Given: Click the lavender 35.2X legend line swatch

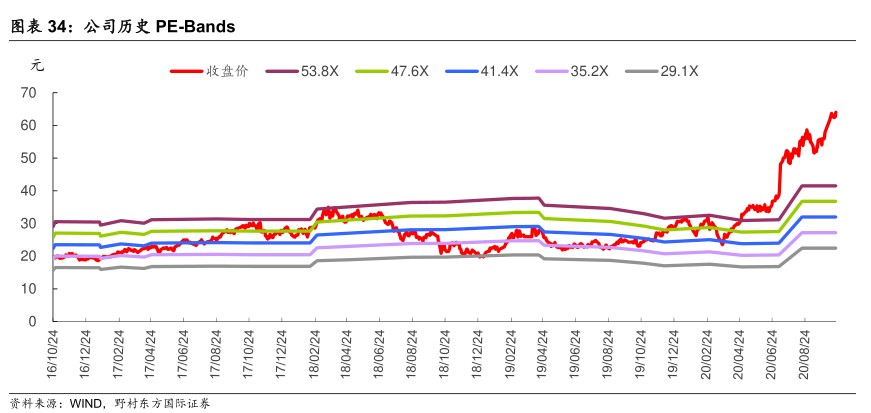Looking at the screenshot, I should coord(552,71).
